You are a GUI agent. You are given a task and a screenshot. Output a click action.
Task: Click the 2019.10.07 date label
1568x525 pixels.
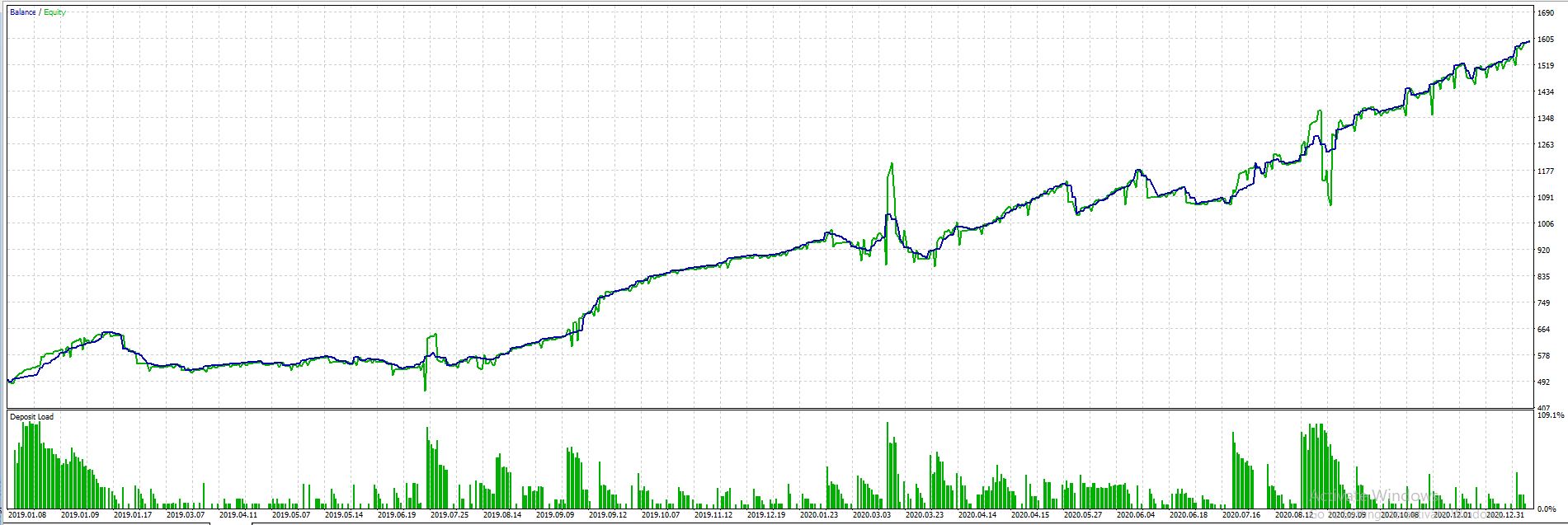[x=660, y=515]
